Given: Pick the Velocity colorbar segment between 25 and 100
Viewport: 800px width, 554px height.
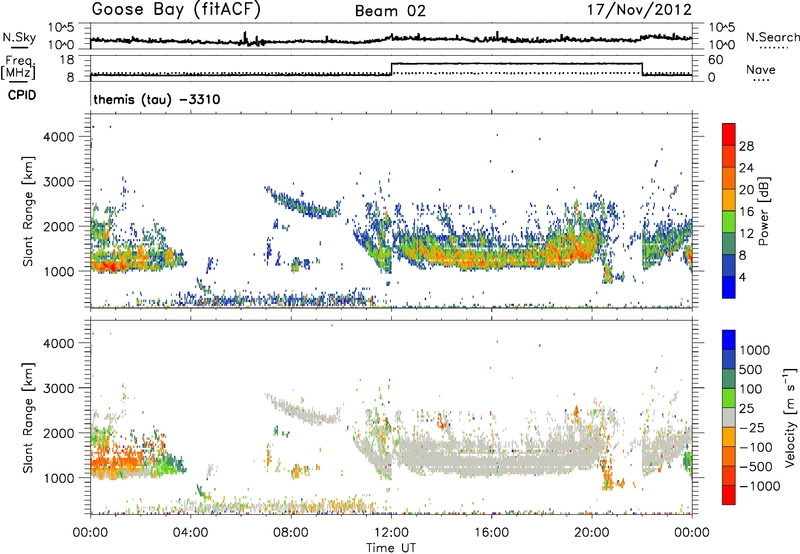Looking at the screenshot, I should click(729, 398).
